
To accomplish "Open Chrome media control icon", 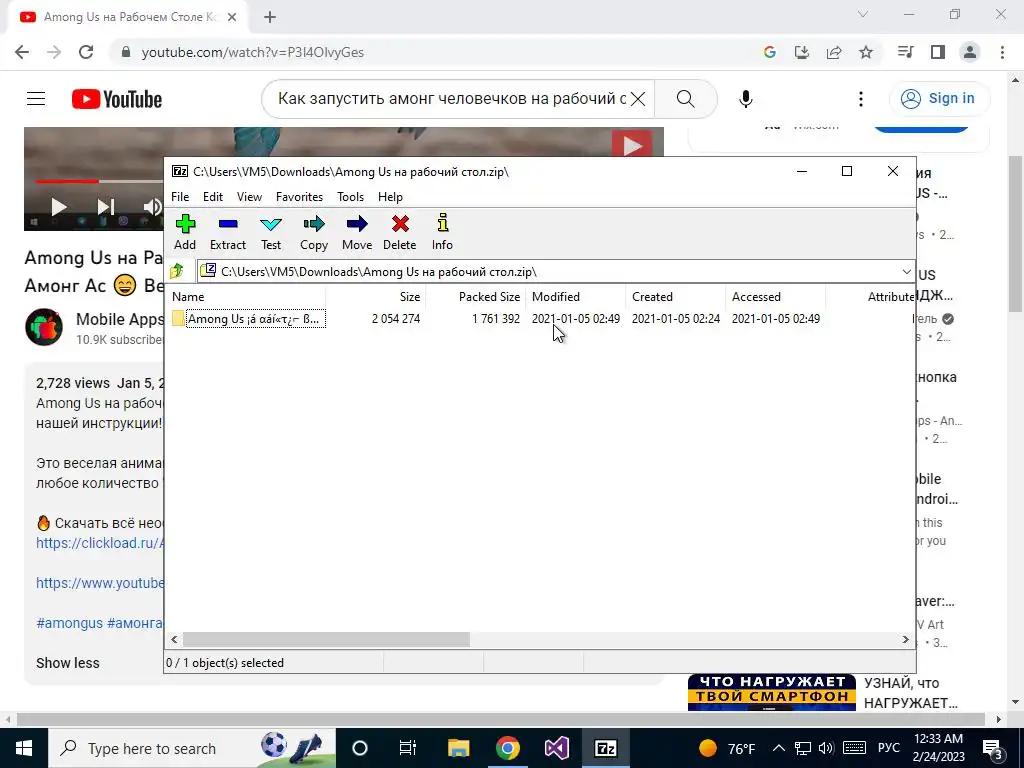I will pos(905,52).
